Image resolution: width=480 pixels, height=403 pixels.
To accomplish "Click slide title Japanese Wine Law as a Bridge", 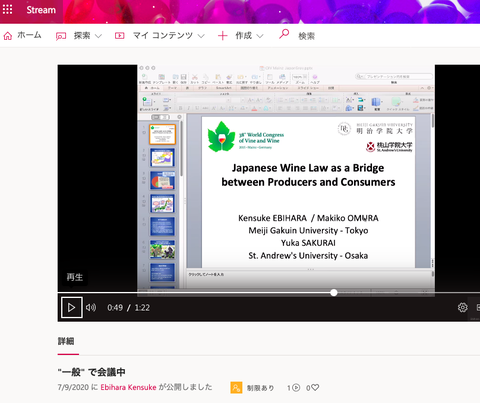I will coord(308,175).
